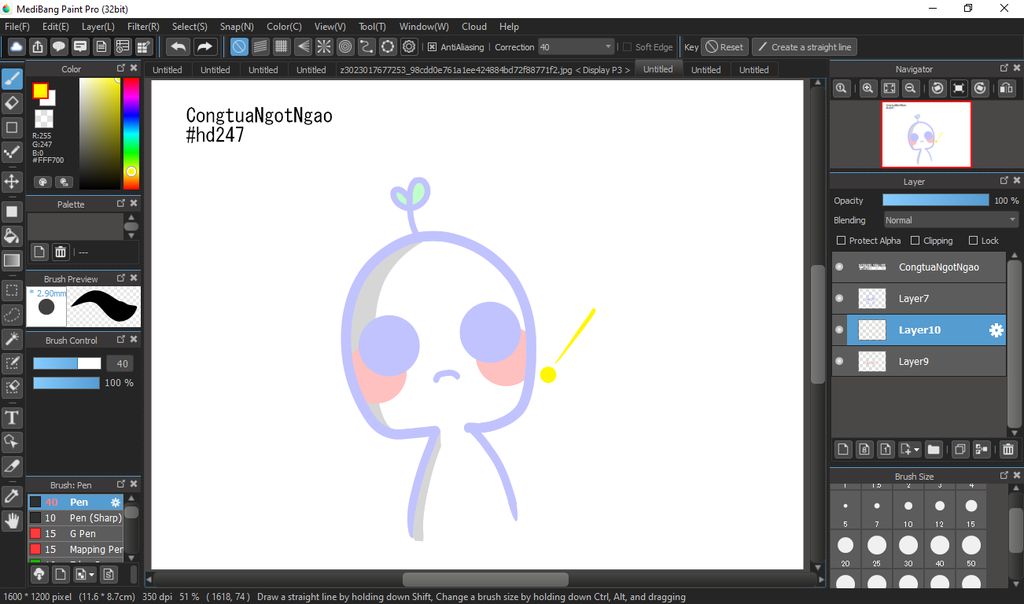Enable the Soft Edge checkbox
Image resolution: width=1024 pixels, height=604 pixels.
coord(627,47)
